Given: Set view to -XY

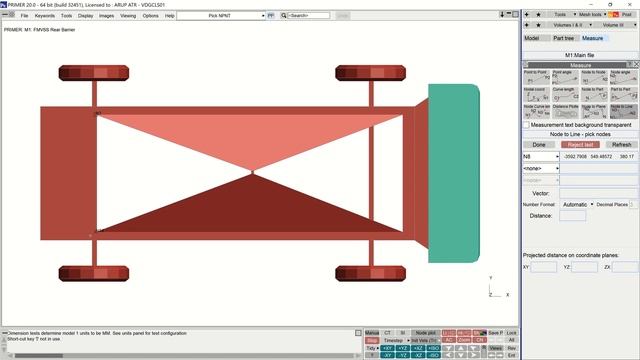Looking at the screenshot, I should [387, 355].
